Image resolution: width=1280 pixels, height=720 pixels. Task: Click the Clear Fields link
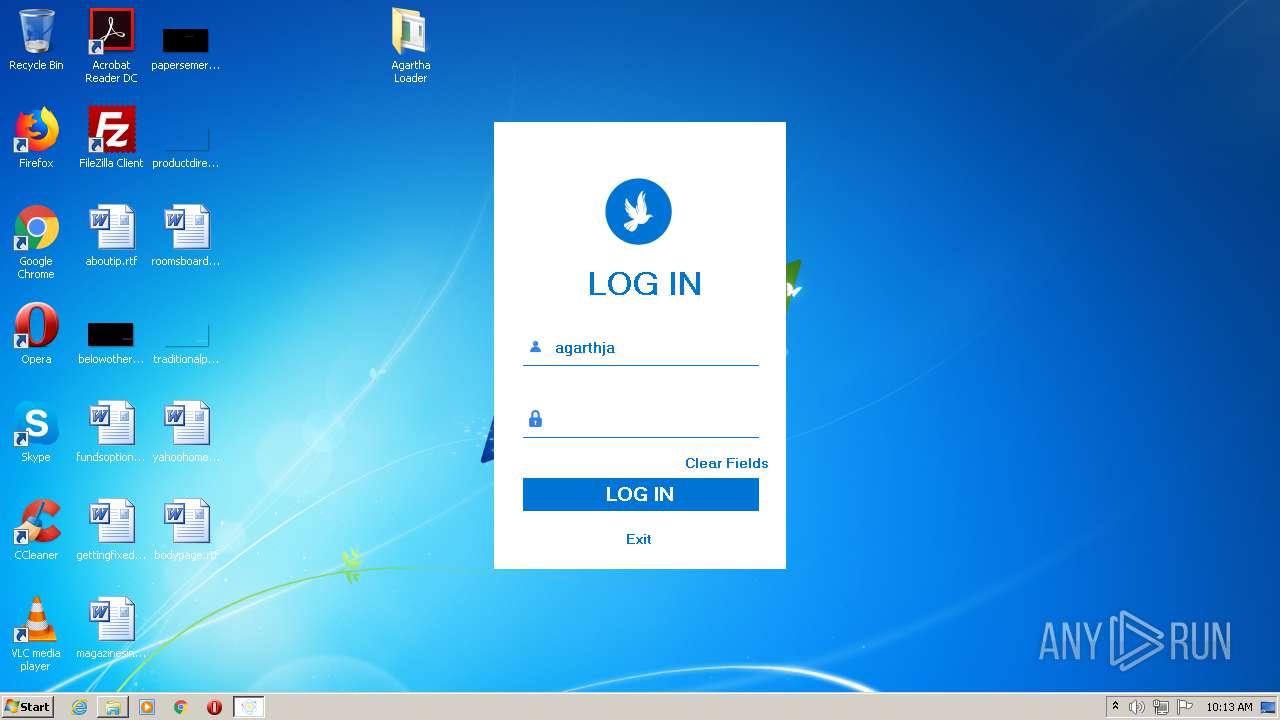726,463
